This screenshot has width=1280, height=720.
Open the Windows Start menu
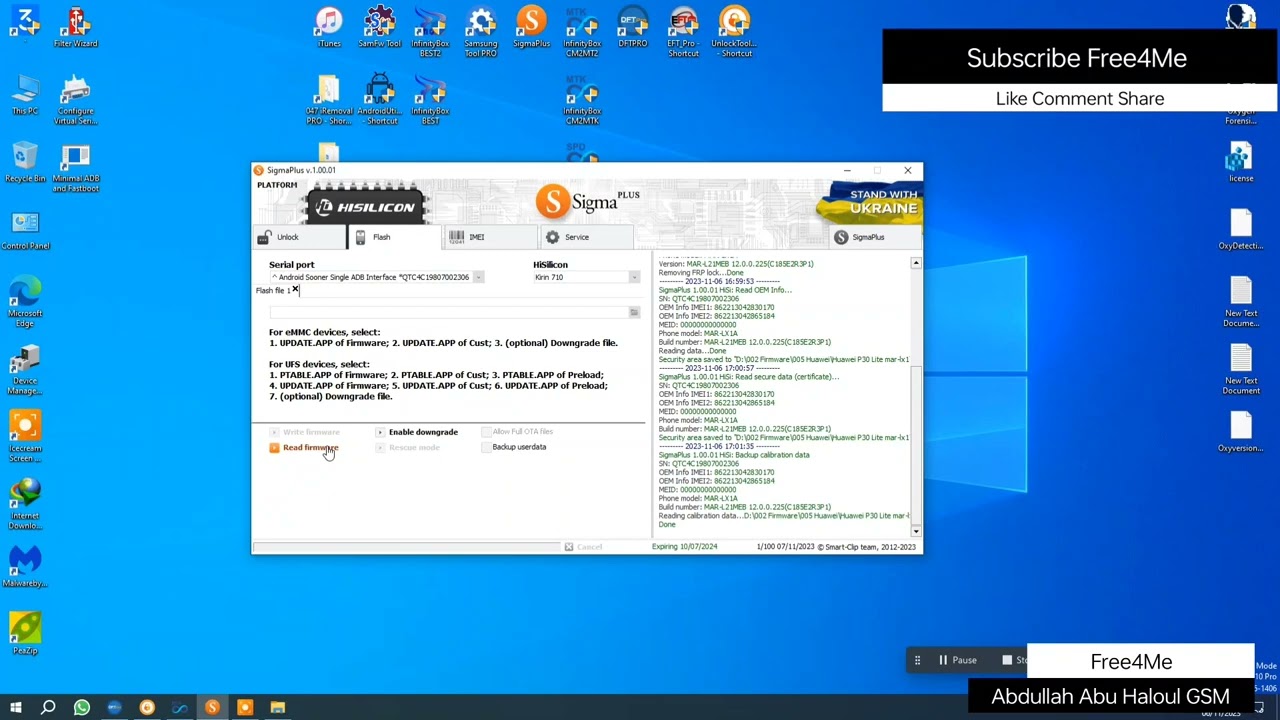tap(15, 708)
